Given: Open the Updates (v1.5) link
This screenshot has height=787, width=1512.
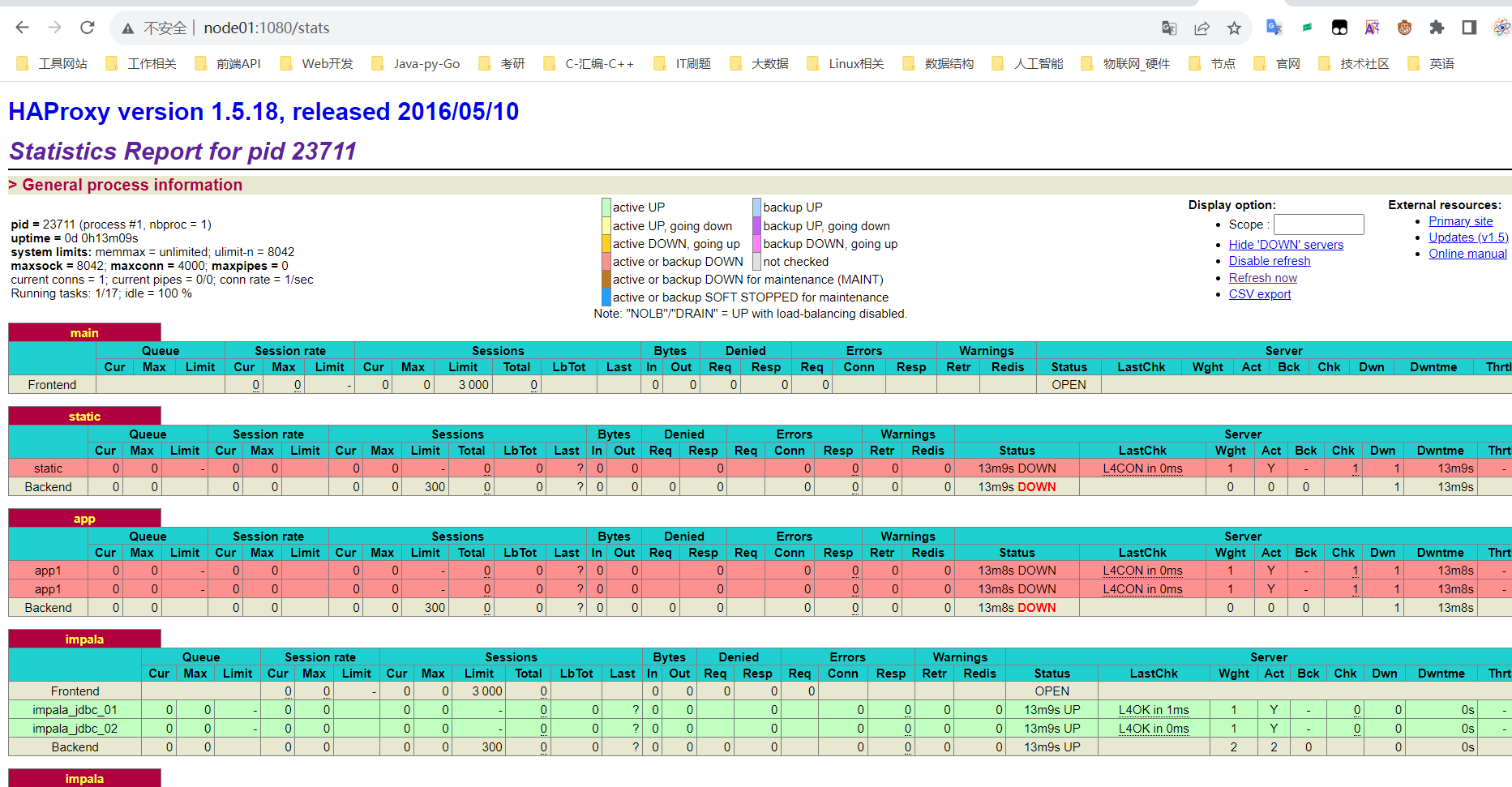Looking at the screenshot, I should (x=1468, y=237).
